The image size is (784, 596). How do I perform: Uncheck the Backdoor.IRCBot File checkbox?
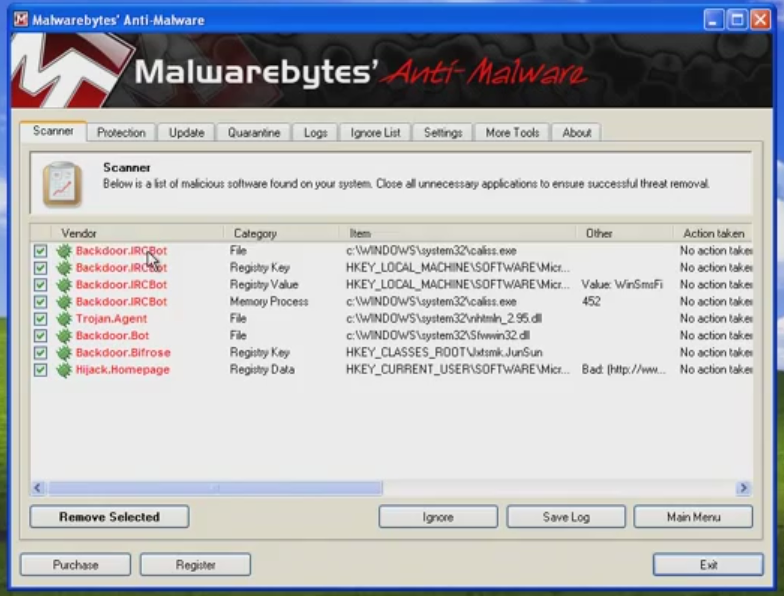(40, 250)
